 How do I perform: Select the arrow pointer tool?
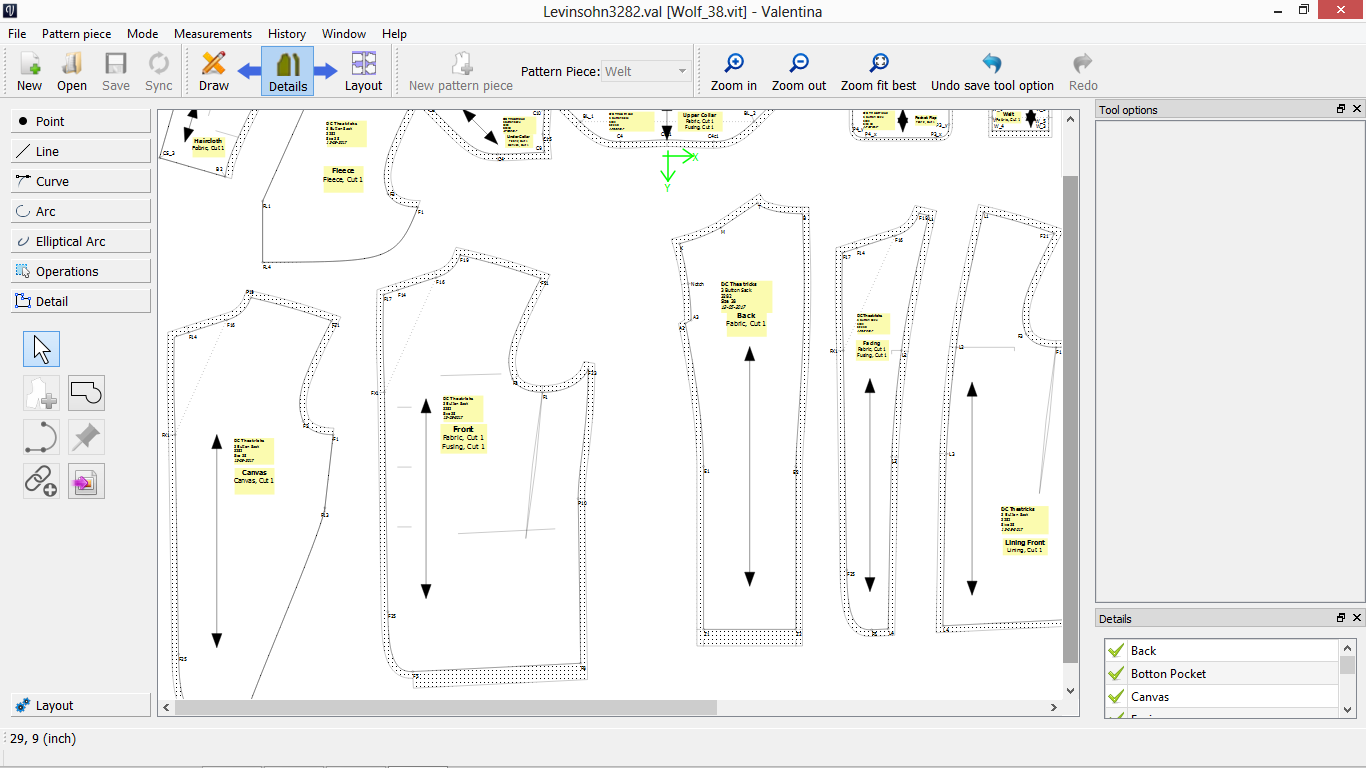pos(41,349)
